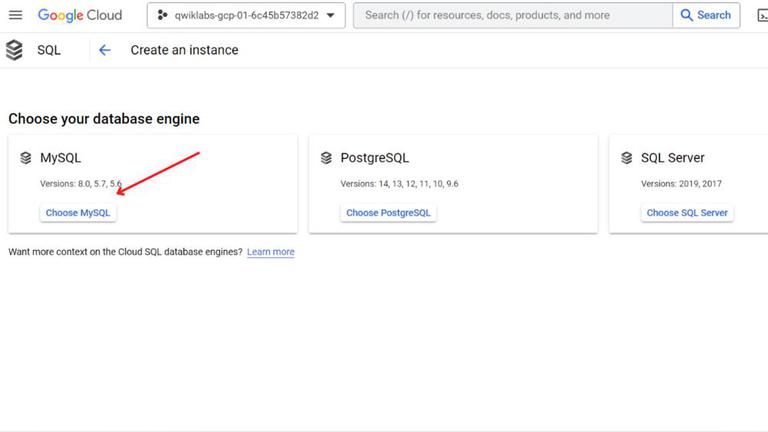Click the SQL product stack icon
768x432 pixels.
(14, 50)
